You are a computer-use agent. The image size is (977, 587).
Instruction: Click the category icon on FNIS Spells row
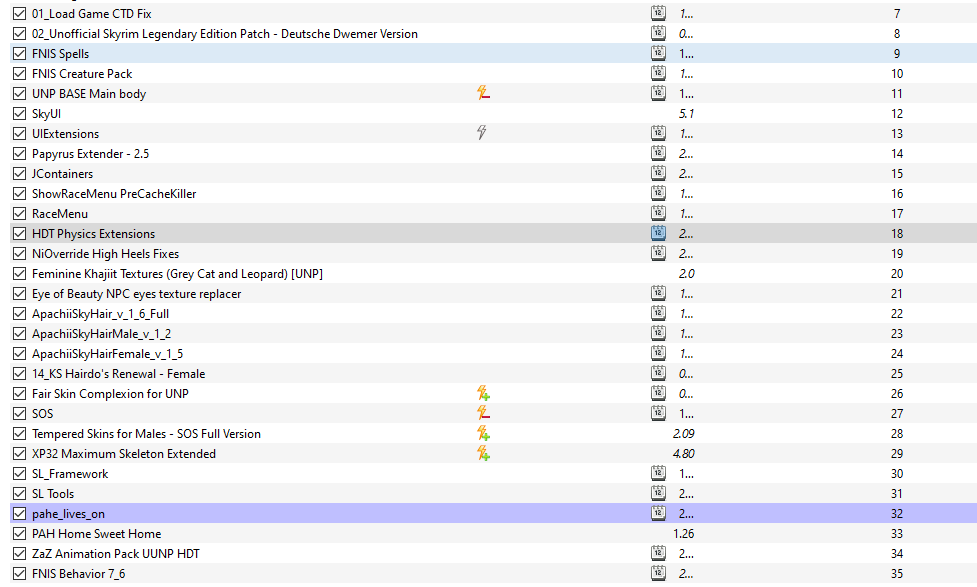point(658,53)
